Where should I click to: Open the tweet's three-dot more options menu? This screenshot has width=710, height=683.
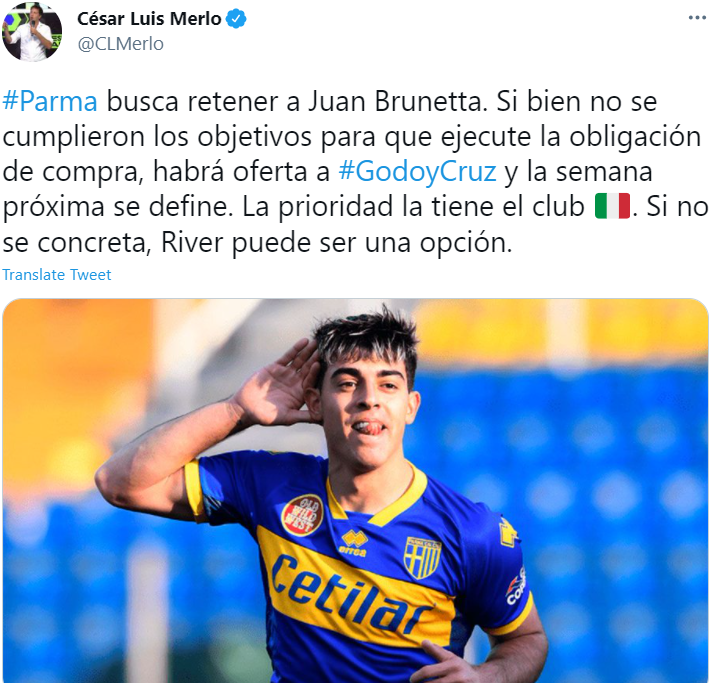pos(697,18)
